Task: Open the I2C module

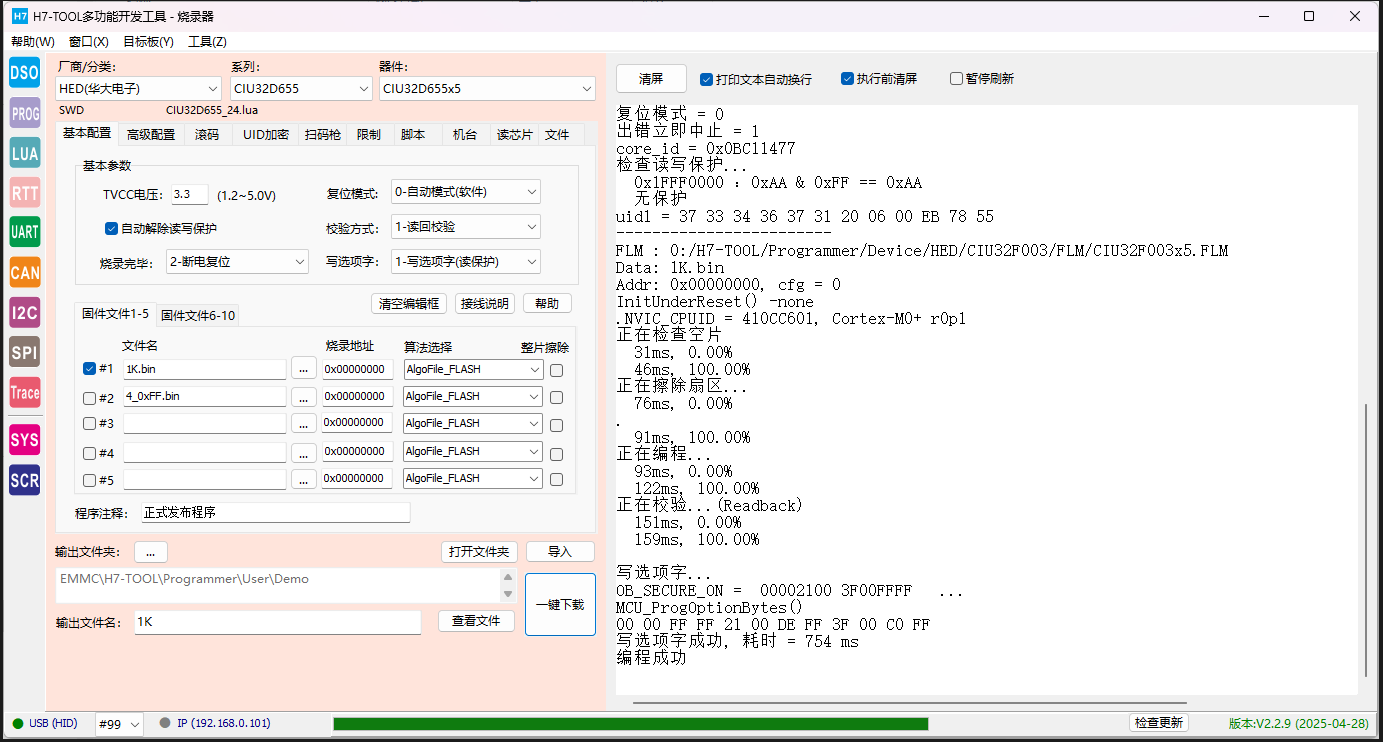Action: point(24,313)
